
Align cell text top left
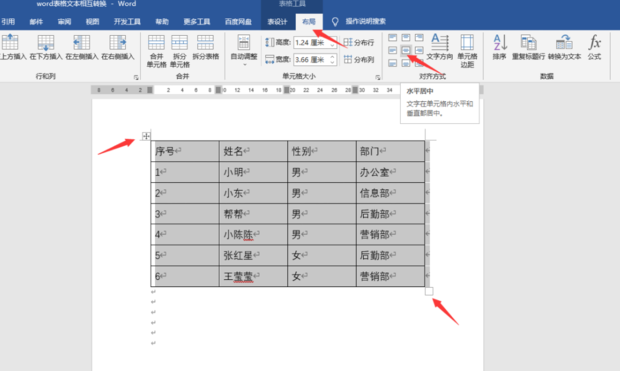coord(392,38)
